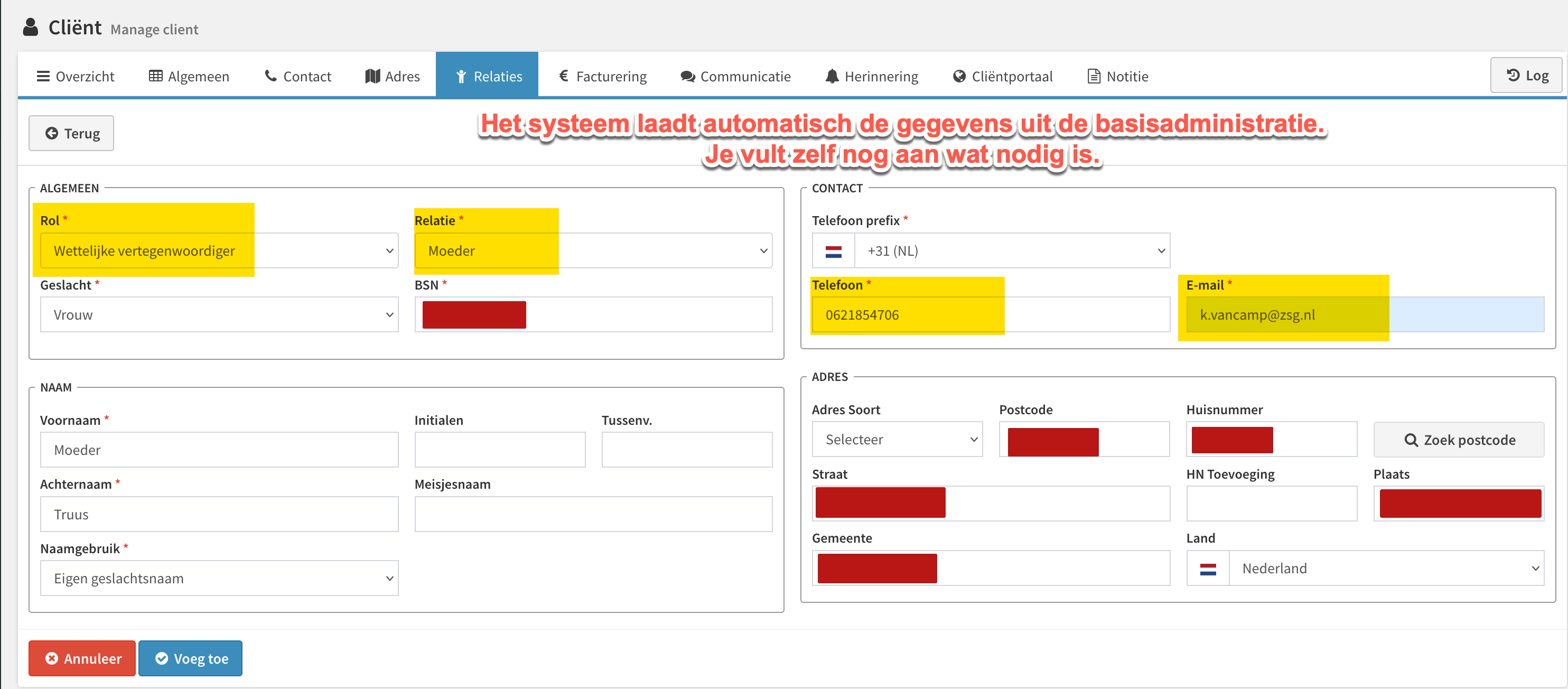Focus the HN Toevoeging input field
1568x689 pixels.
1272,504
